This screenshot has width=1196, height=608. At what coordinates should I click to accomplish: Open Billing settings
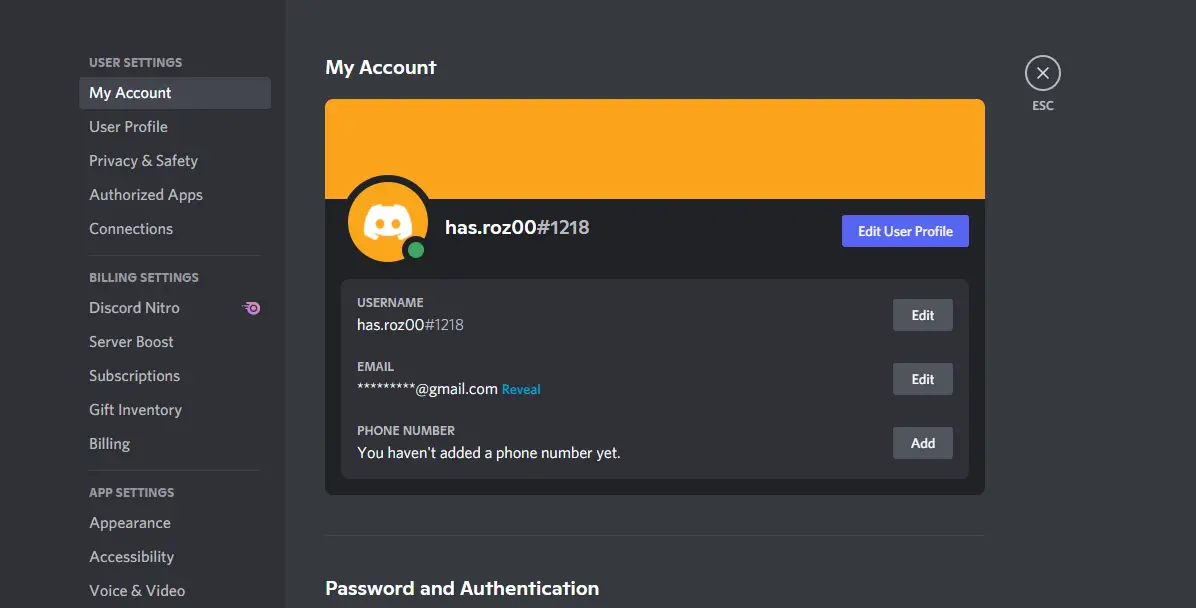pos(175,444)
